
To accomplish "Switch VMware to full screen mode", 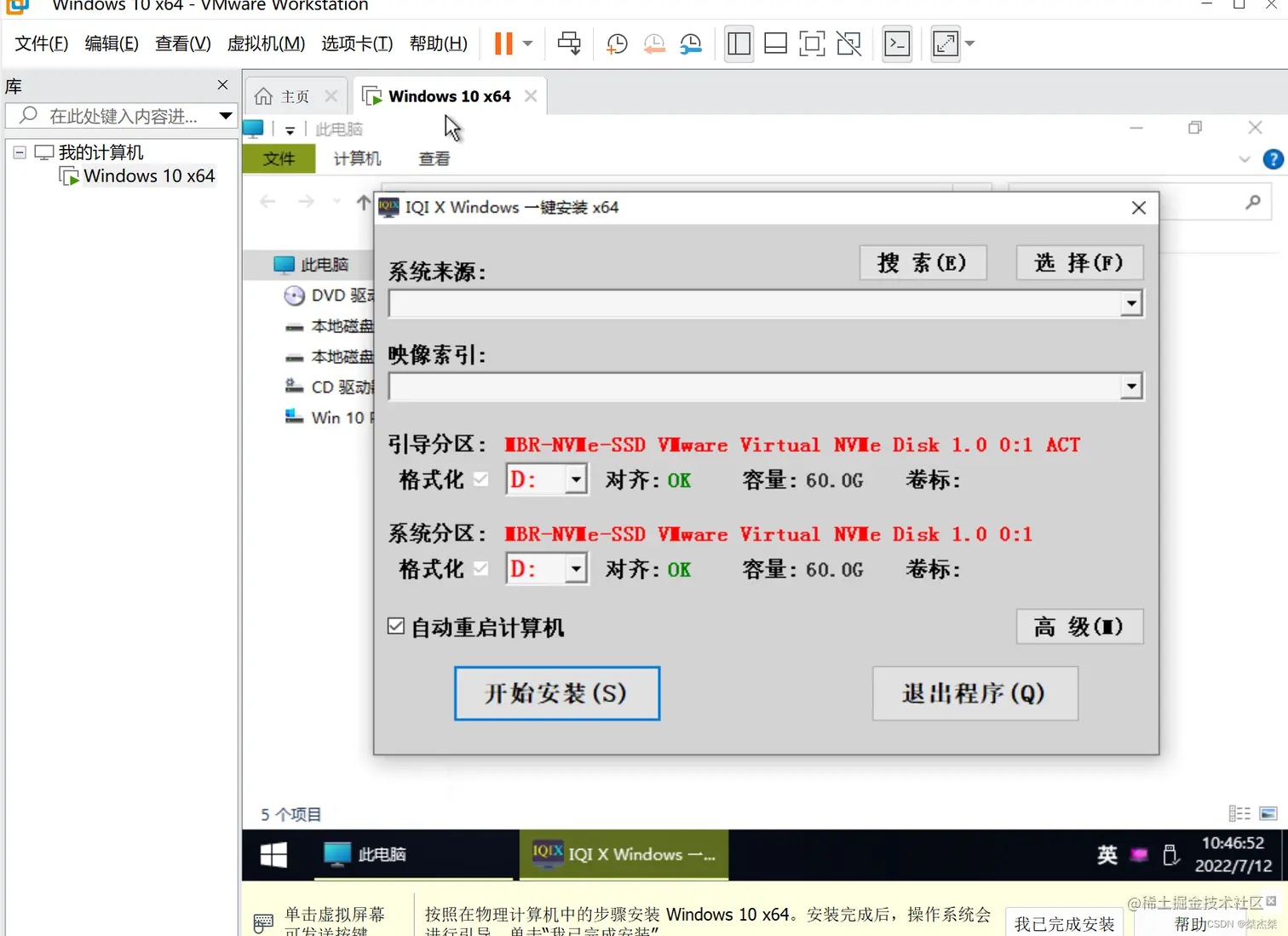I will click(x=812, y=43).
